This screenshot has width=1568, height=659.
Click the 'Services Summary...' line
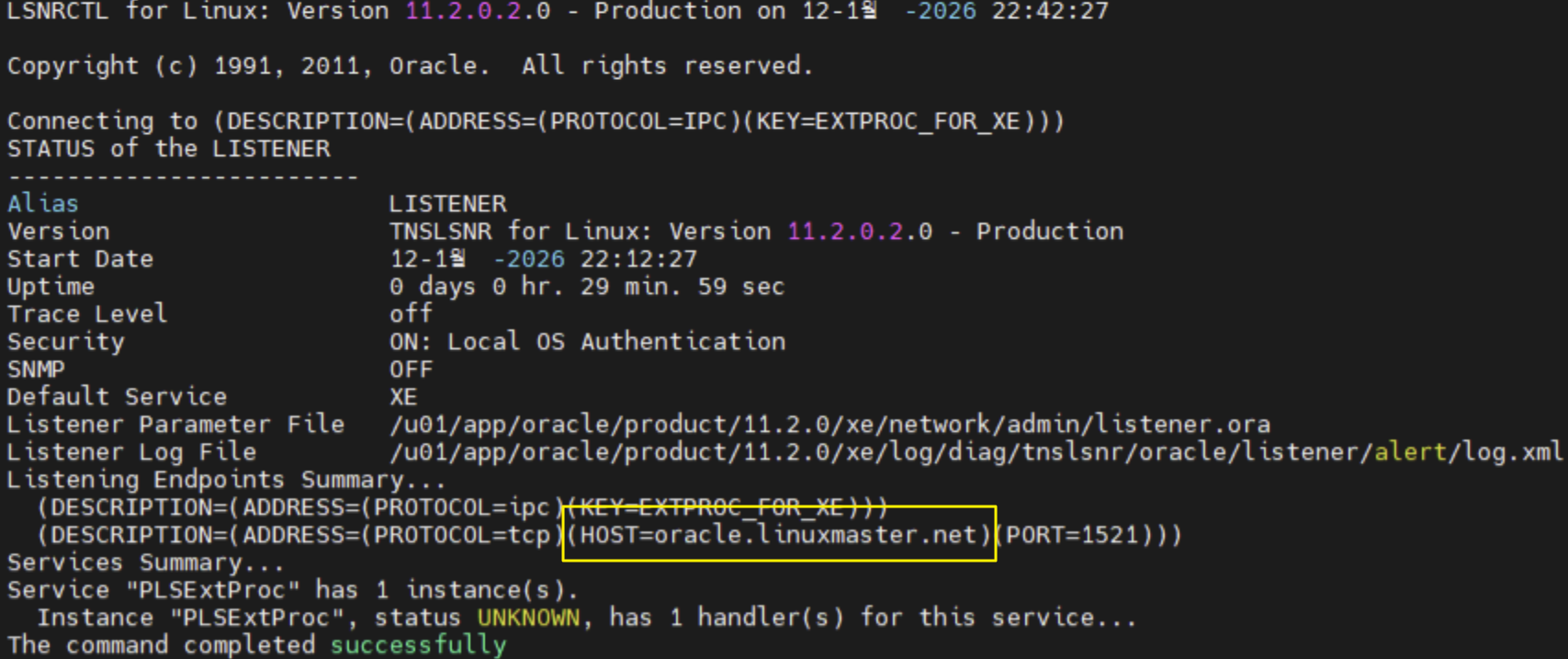coord(145,562)
